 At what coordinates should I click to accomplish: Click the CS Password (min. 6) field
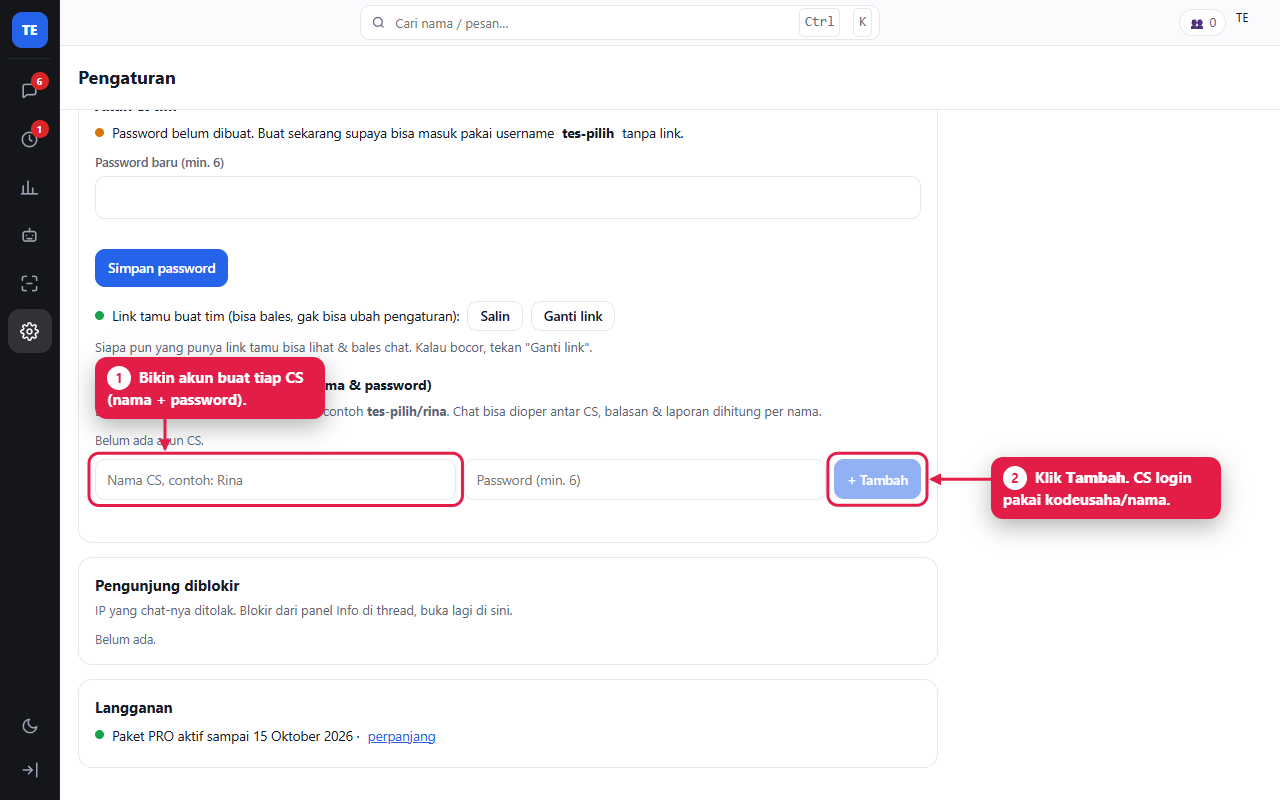tap(645, 480)
